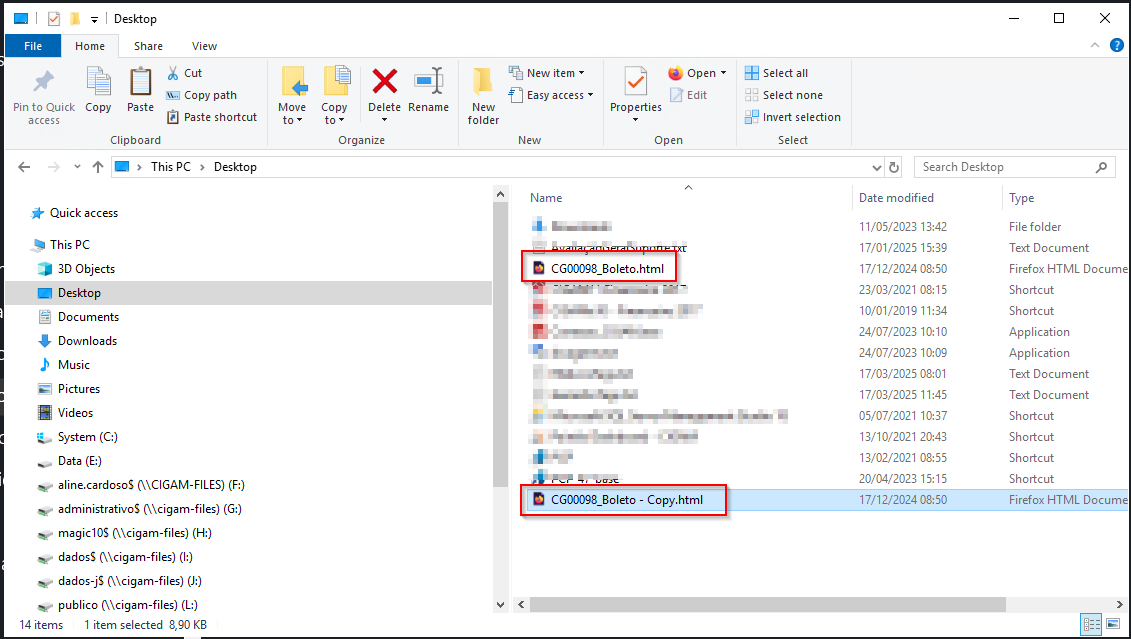Switch to Details view layout icon
Screen dimensions: 1131x639
[x=1092, y=624]
